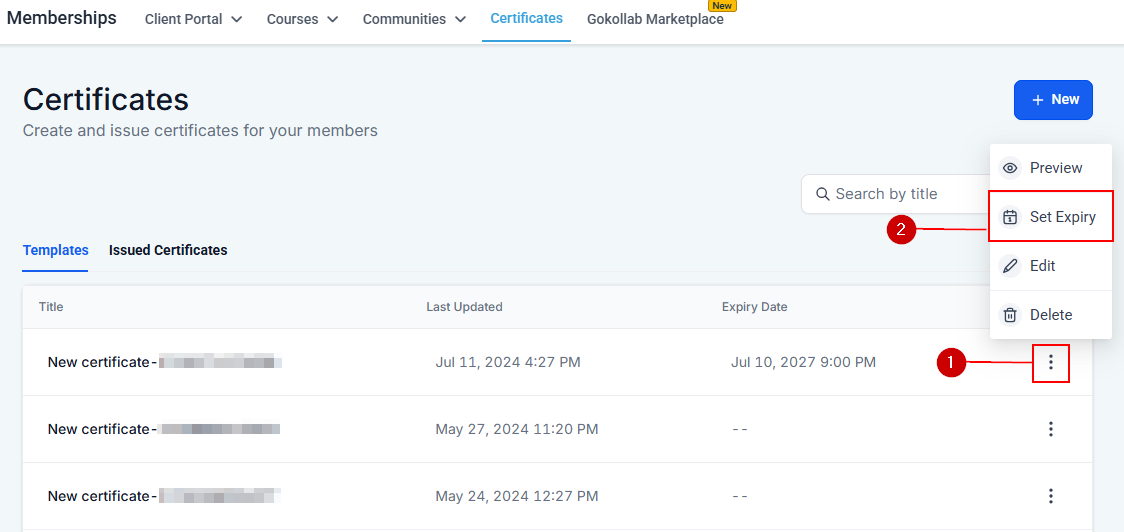Click the Expiry Date column header
Viewport: 1124px width, 532px height.
coord(754,307)
